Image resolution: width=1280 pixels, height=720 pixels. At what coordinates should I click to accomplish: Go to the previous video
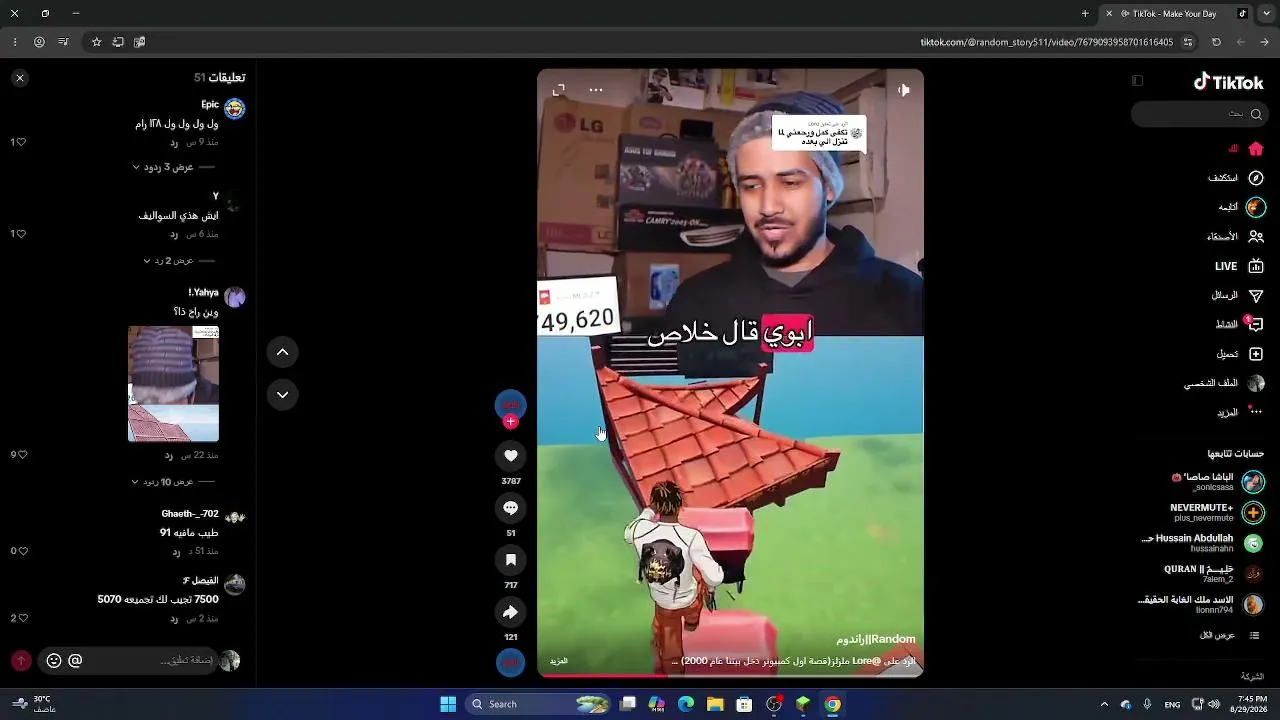[283, 352]
